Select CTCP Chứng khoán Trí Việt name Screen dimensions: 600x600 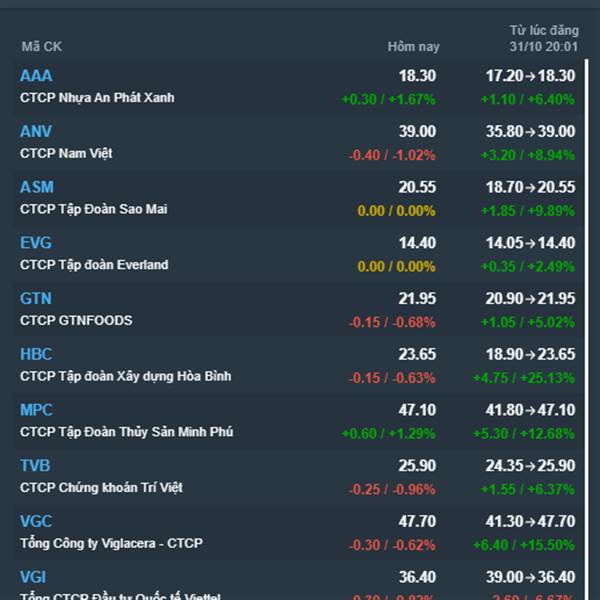[x=101, y=488]
